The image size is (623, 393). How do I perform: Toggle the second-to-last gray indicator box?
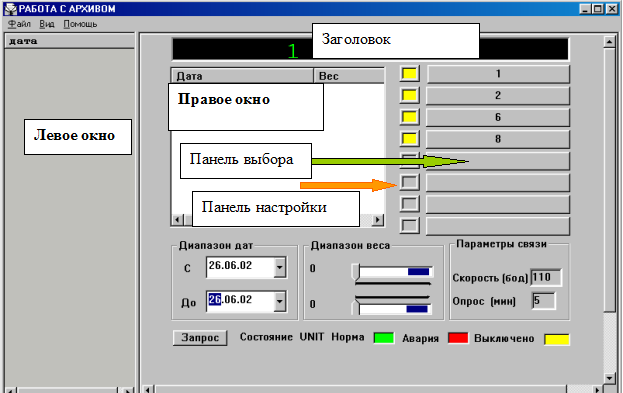(409, 204)
